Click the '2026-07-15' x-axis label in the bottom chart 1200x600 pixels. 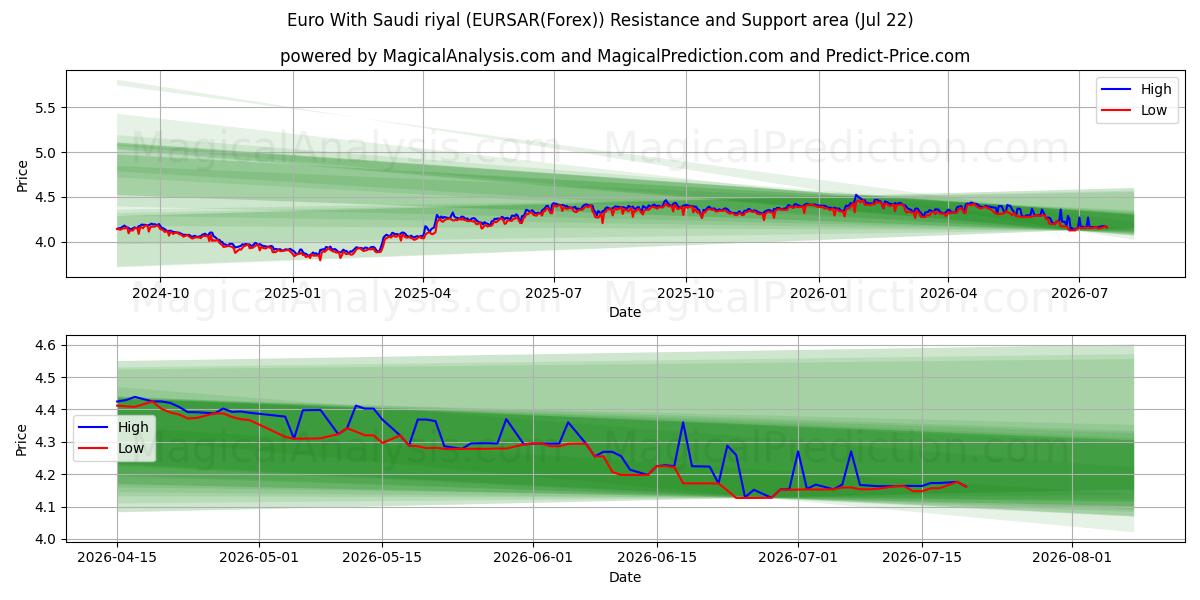tap(923, 559)
